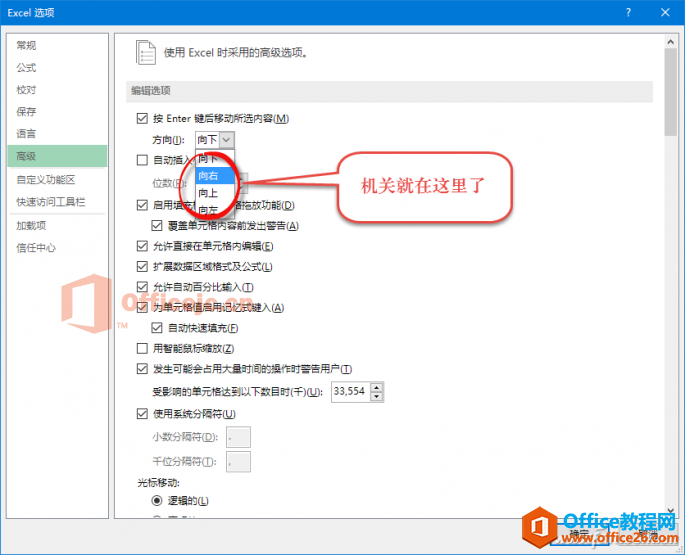Viewport: 685px width, 555px height.
Task: Click the scrollbar up arrow
Action: coord(671,42)
